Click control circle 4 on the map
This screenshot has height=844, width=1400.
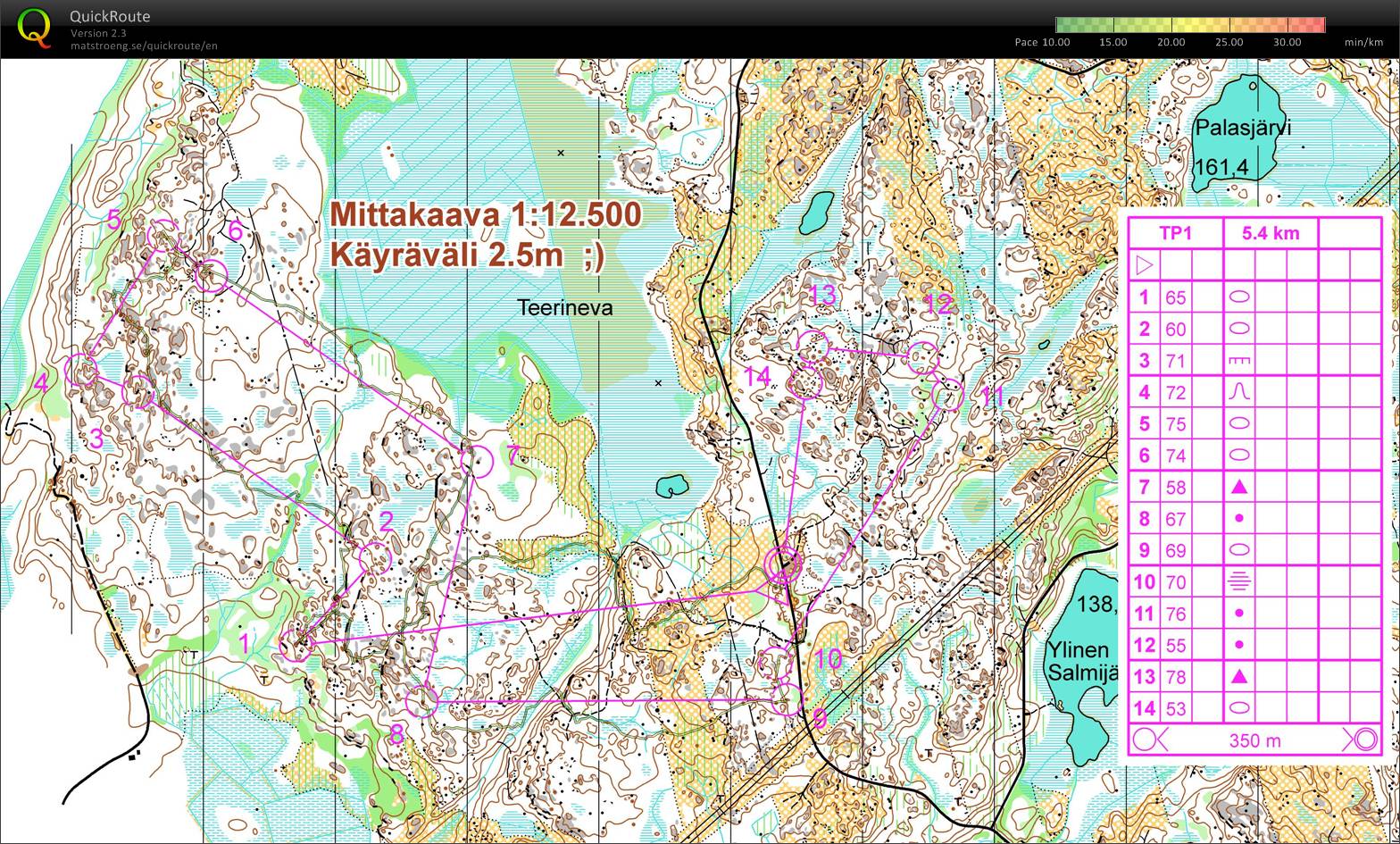(82, 371)
